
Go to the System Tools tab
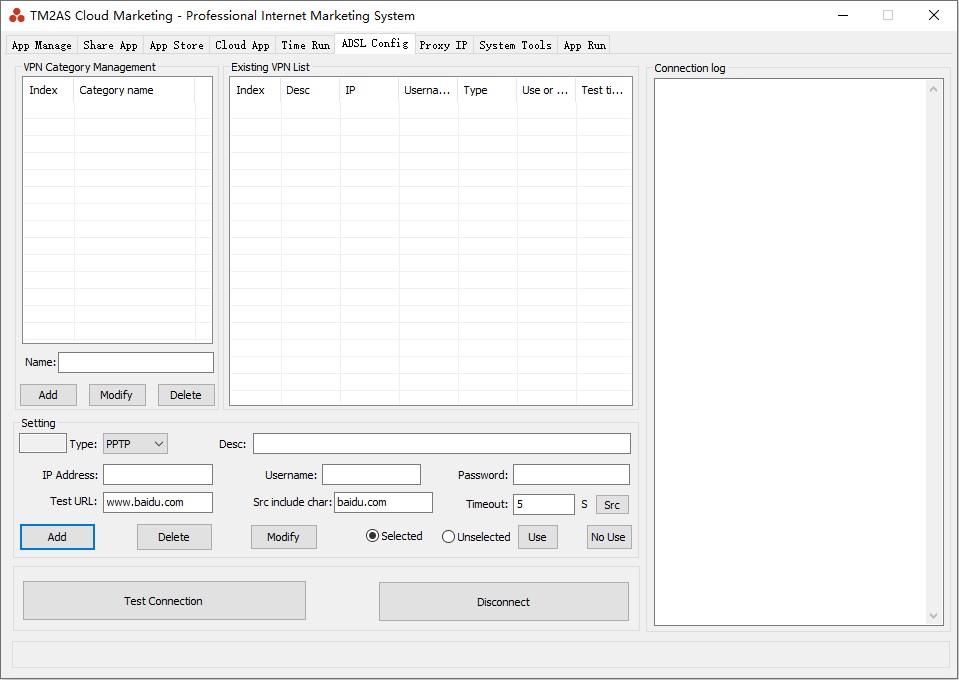click(x=515, y=45)
